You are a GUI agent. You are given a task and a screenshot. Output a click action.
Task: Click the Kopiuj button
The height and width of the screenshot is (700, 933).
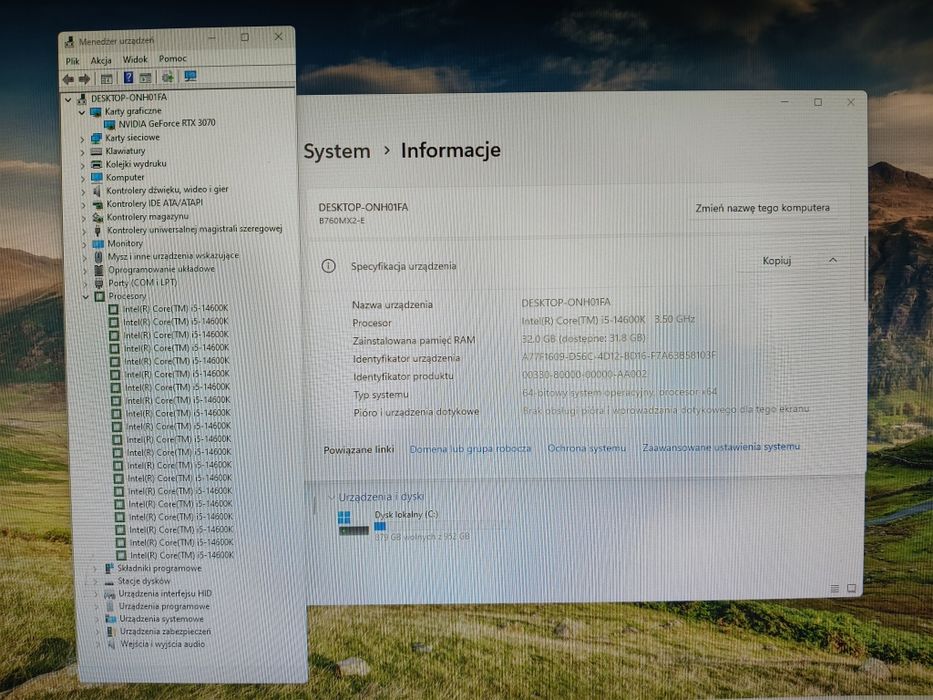point(777,261)
